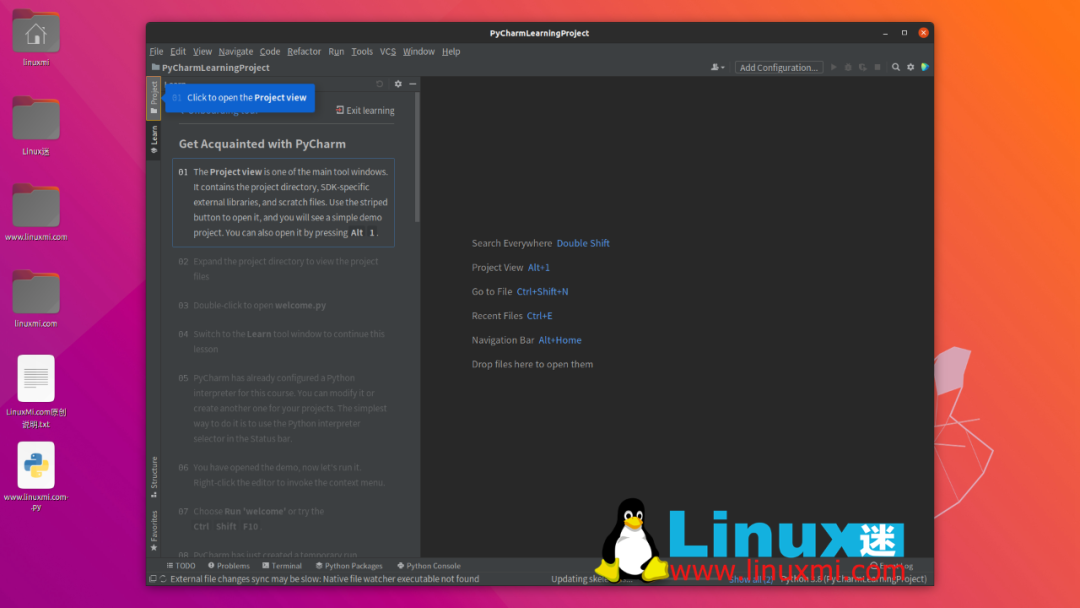Select lesson step 01 Project view description
Screen dimensions: 1080x608
(283, 202)
